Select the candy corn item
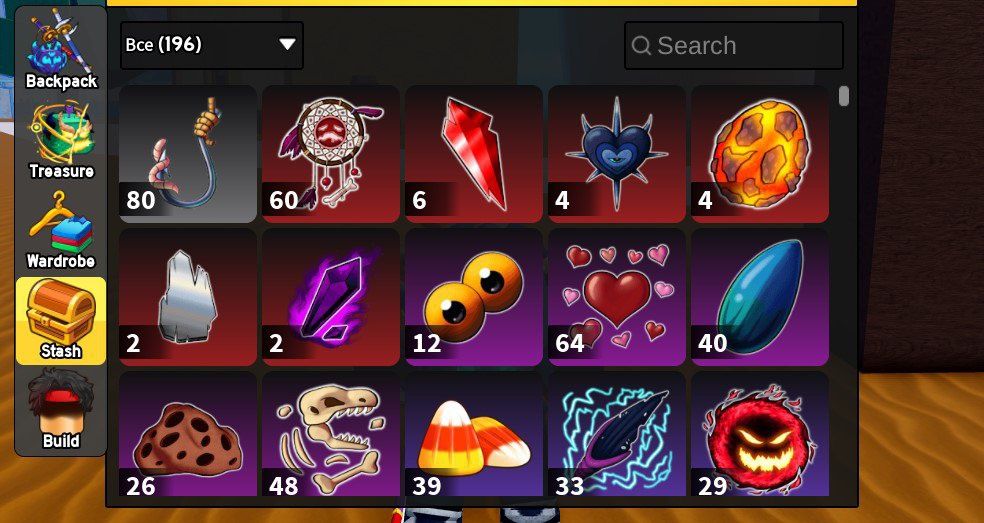The width and height of the screenshot is (984, 523). [474, 434]
